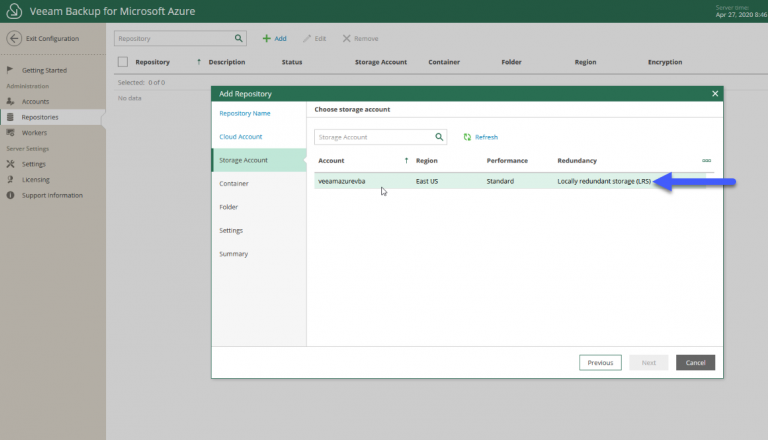Click the Storage Account column header in main table
Viewport: 768px width, 440px height.
click(x=381, y=62)
